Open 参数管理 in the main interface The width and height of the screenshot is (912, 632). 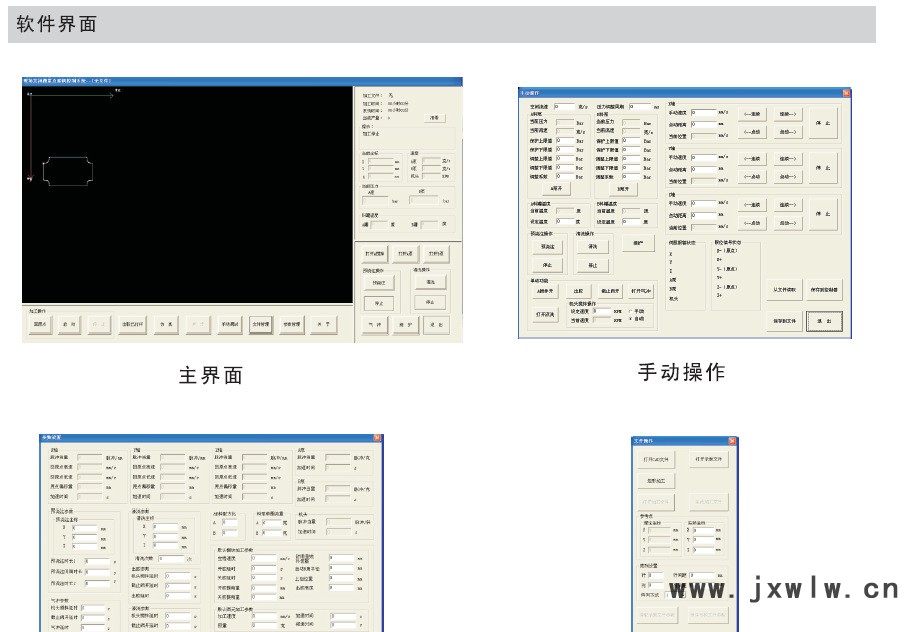(291, 325)
